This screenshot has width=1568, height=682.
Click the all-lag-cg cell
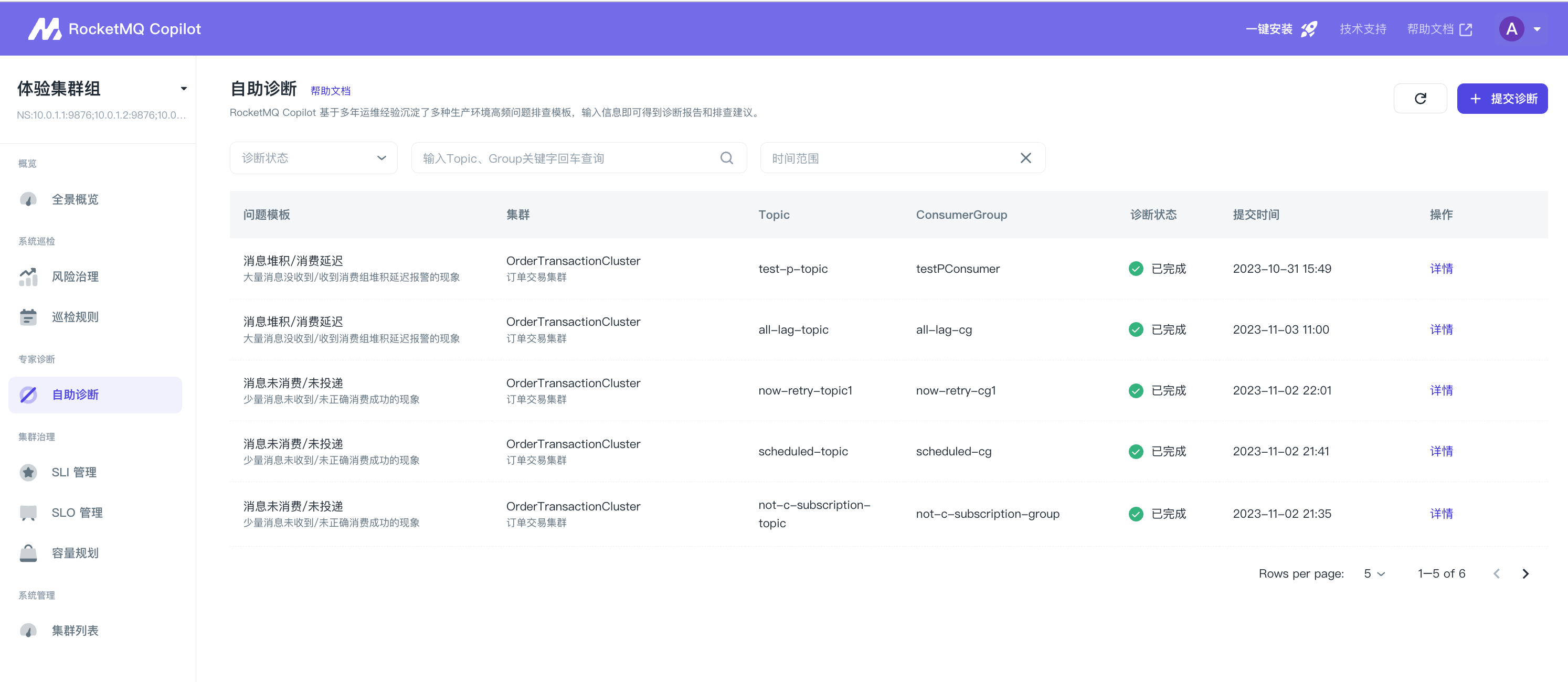[x=944, y=330]
